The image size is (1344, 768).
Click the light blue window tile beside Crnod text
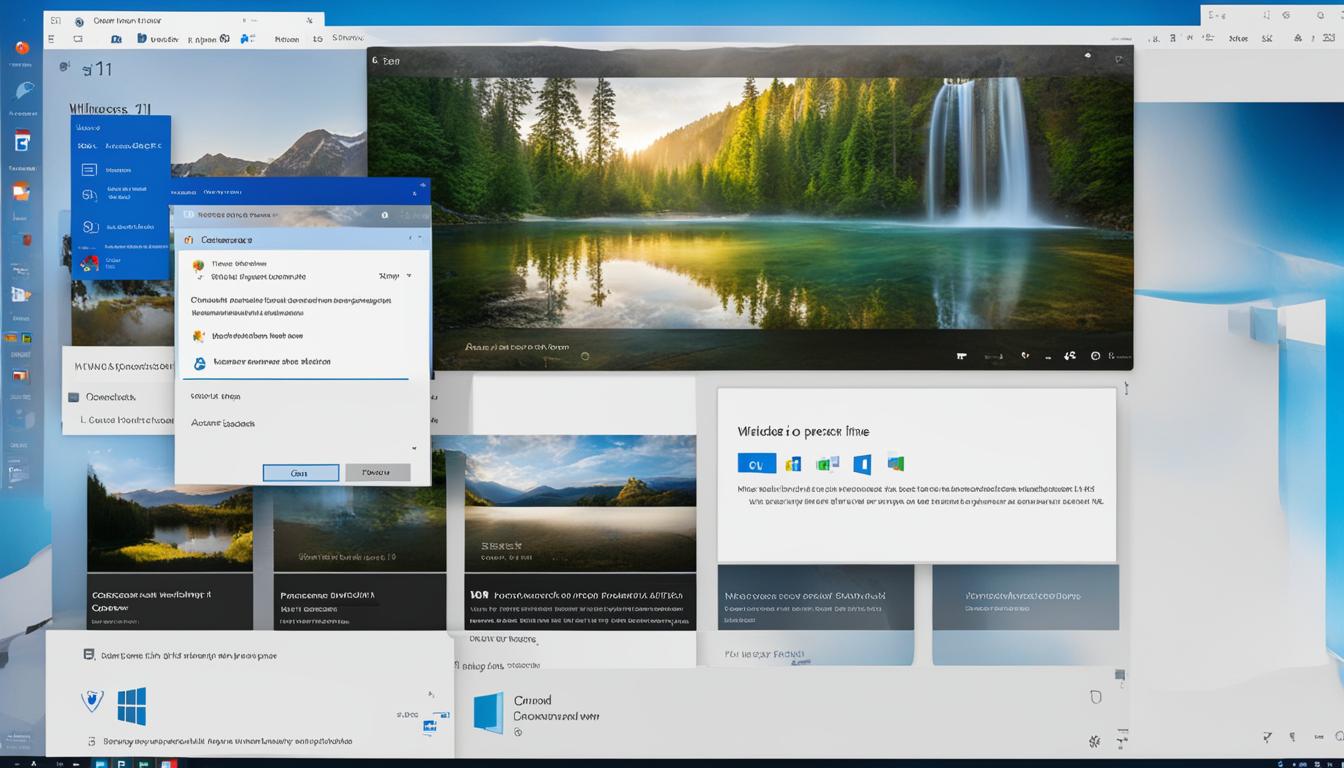pyautogui.click(x=488, y=713)
